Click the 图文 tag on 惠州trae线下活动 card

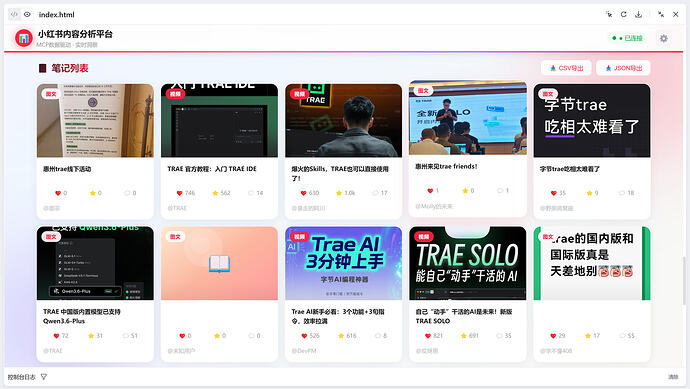click(51, 94)
